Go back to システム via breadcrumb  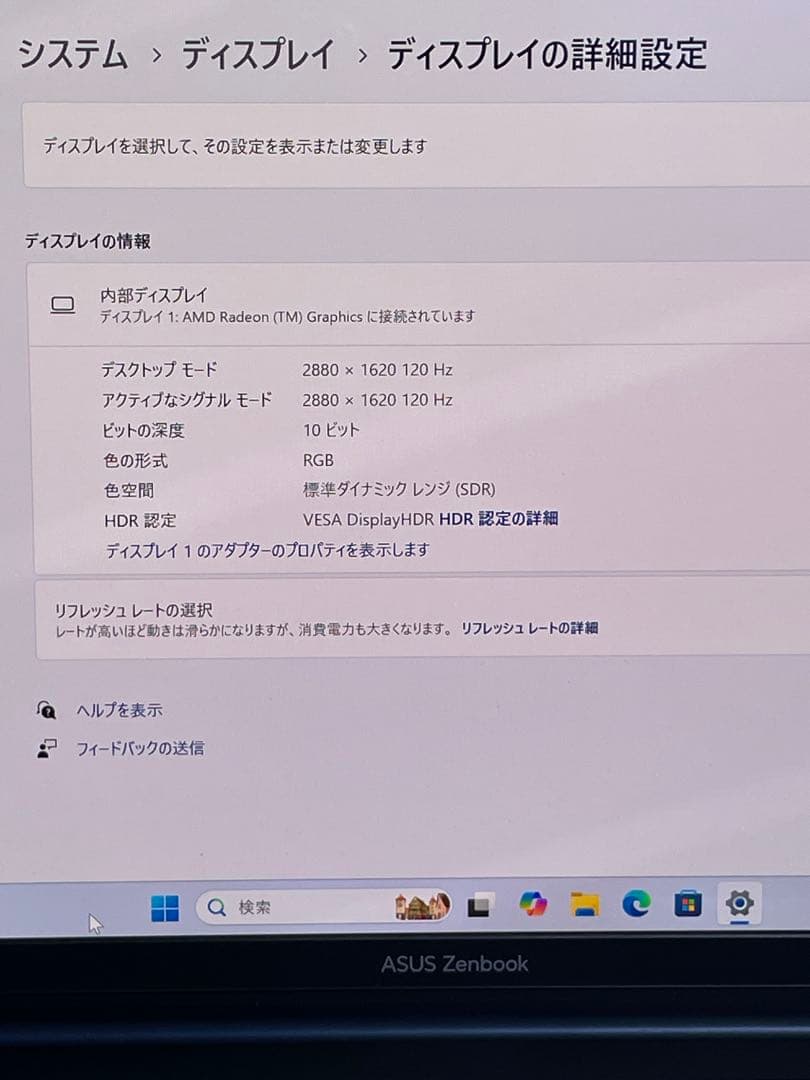71,56
